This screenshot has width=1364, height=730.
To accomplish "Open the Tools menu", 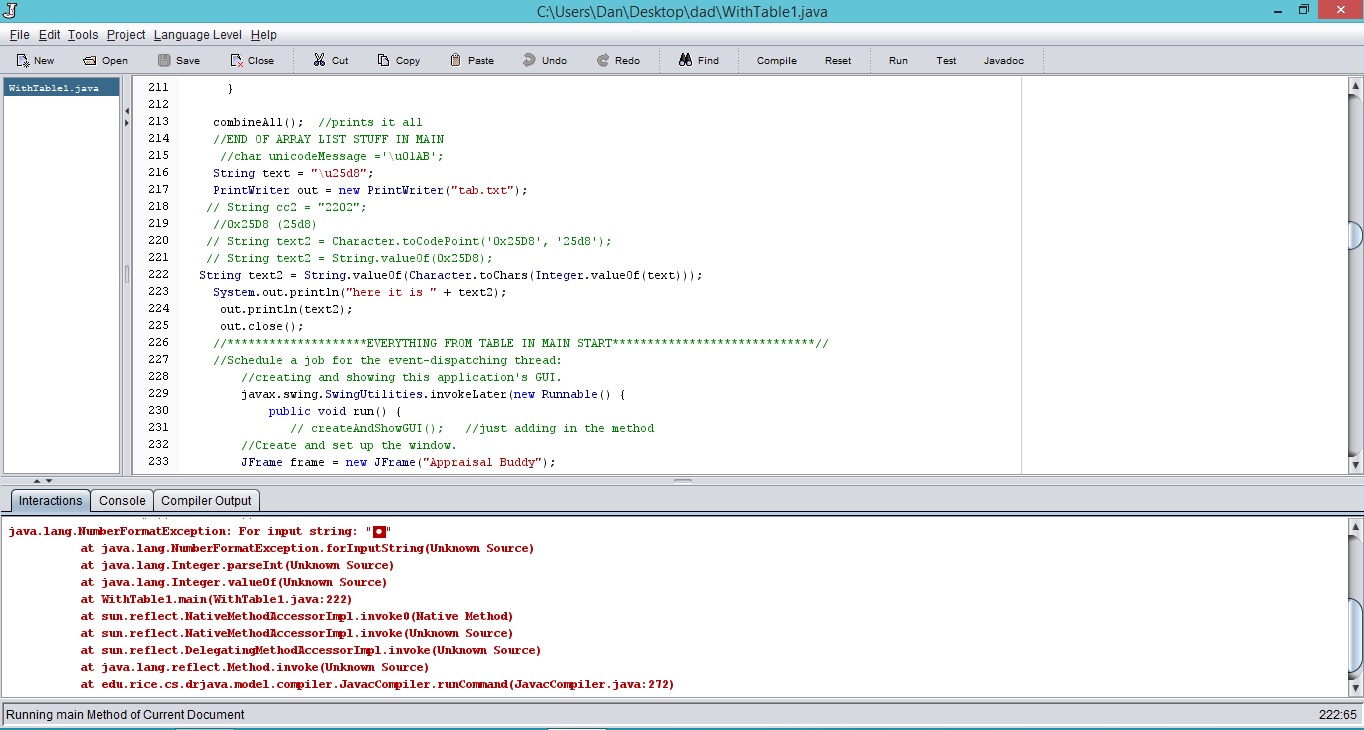I will tap(83, 35).
